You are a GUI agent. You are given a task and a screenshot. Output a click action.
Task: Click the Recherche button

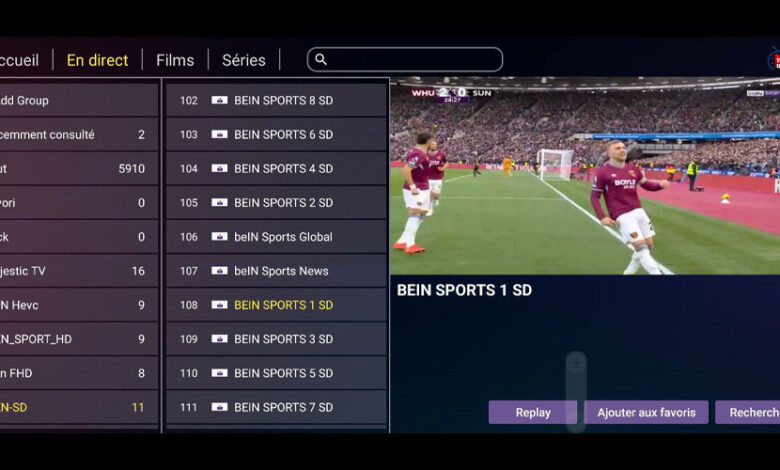coord(748,412)
